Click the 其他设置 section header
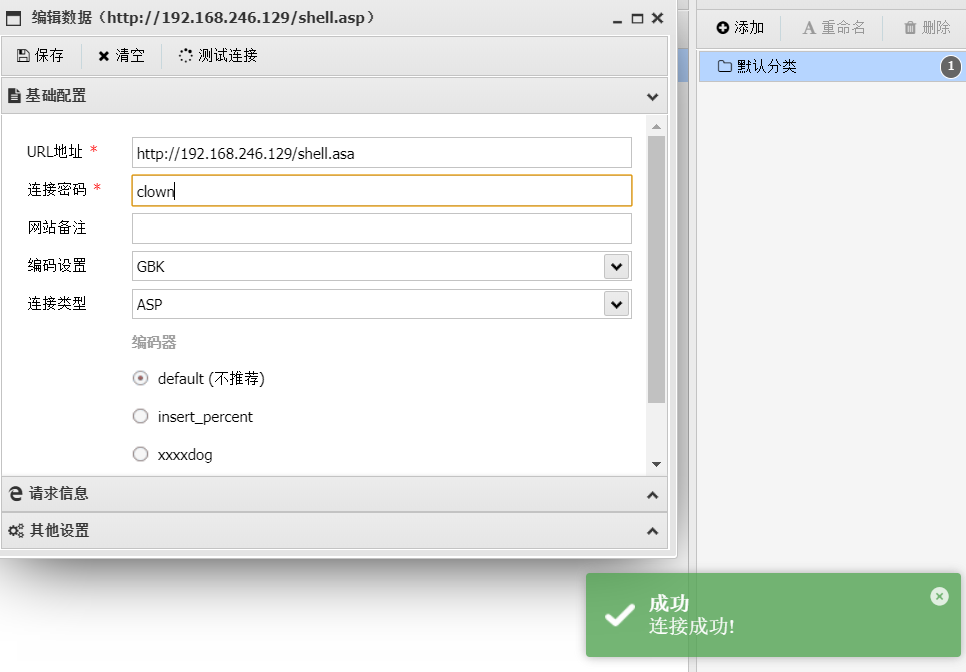Viewport: 966px width, 672px height. [x=335, y=530]
